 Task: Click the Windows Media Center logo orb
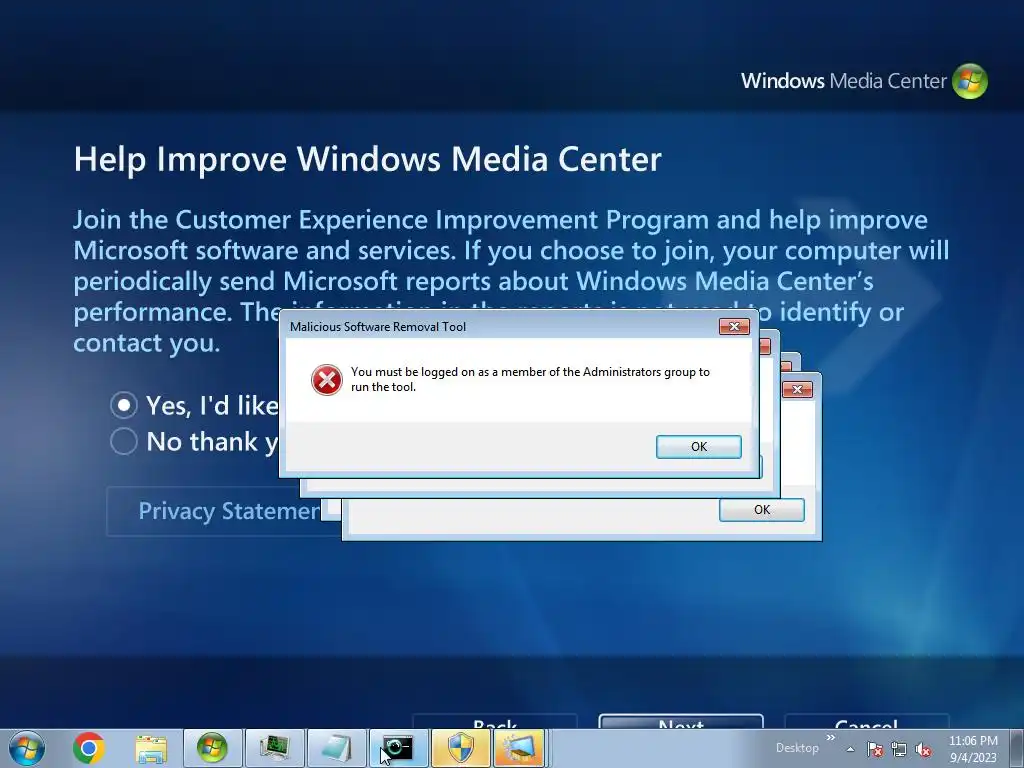pos(970,81)
